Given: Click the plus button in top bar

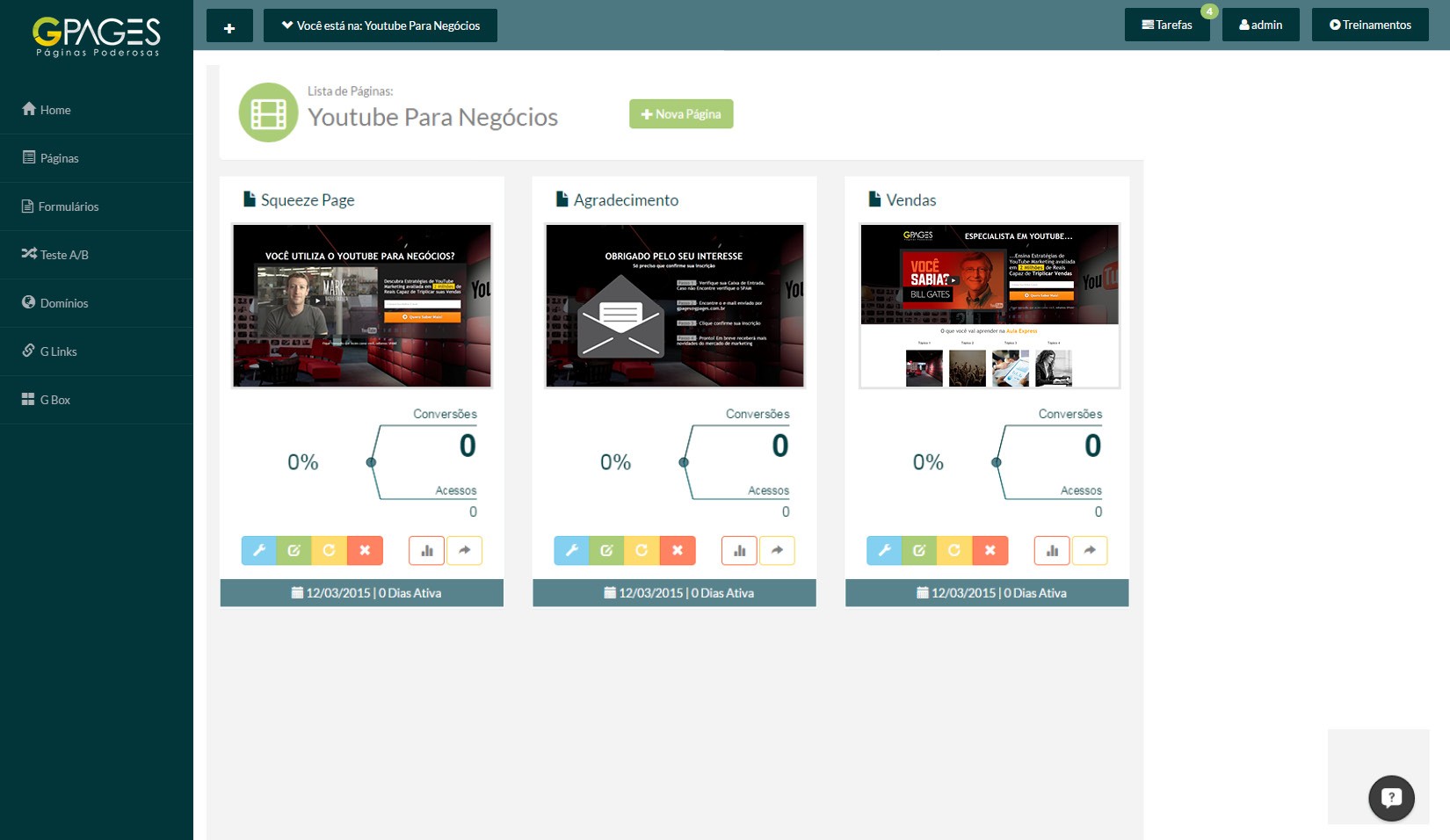Looking at the screenshot, I should 229,26.
